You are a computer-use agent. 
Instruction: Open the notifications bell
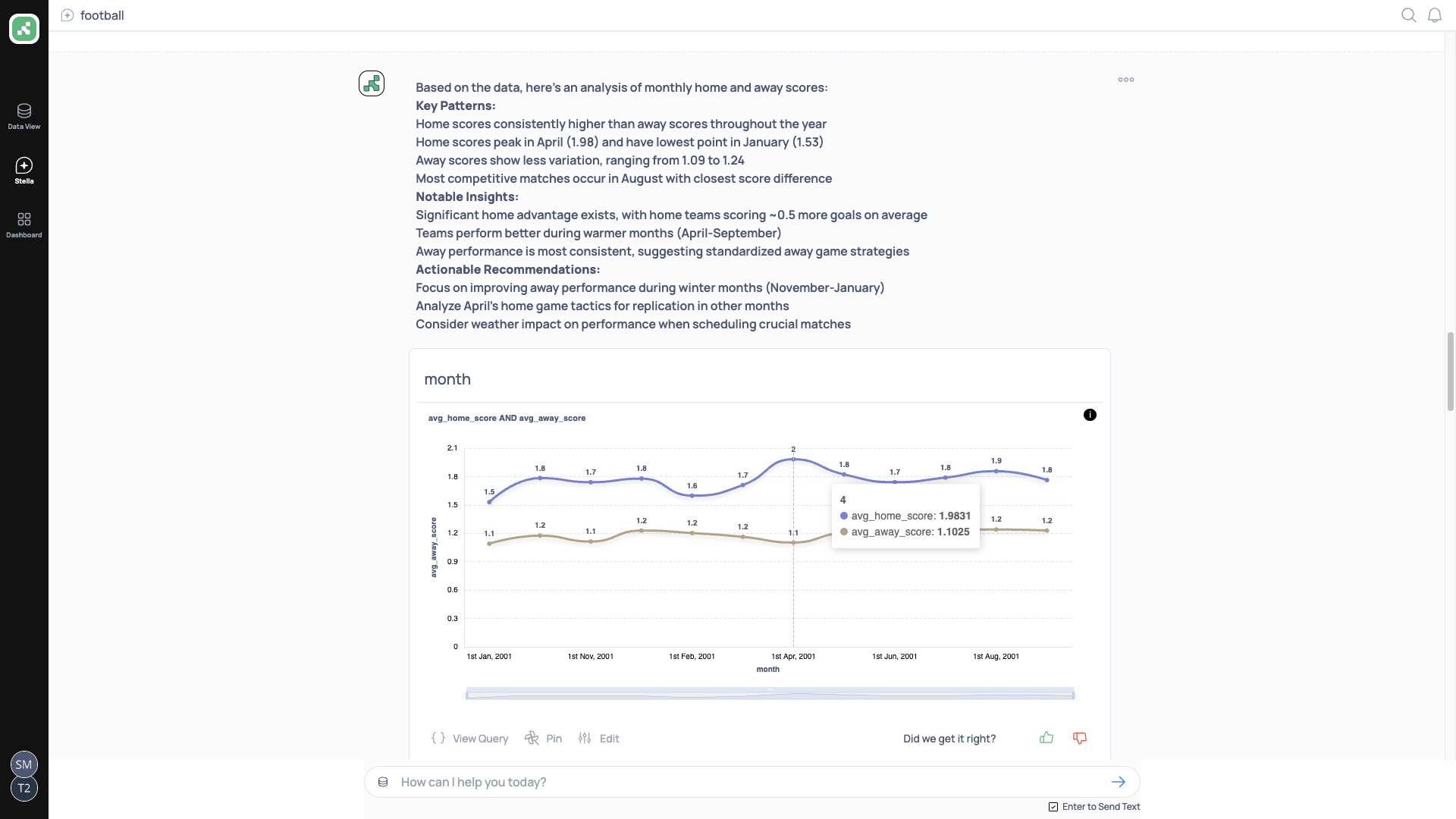coord(1434,15)
